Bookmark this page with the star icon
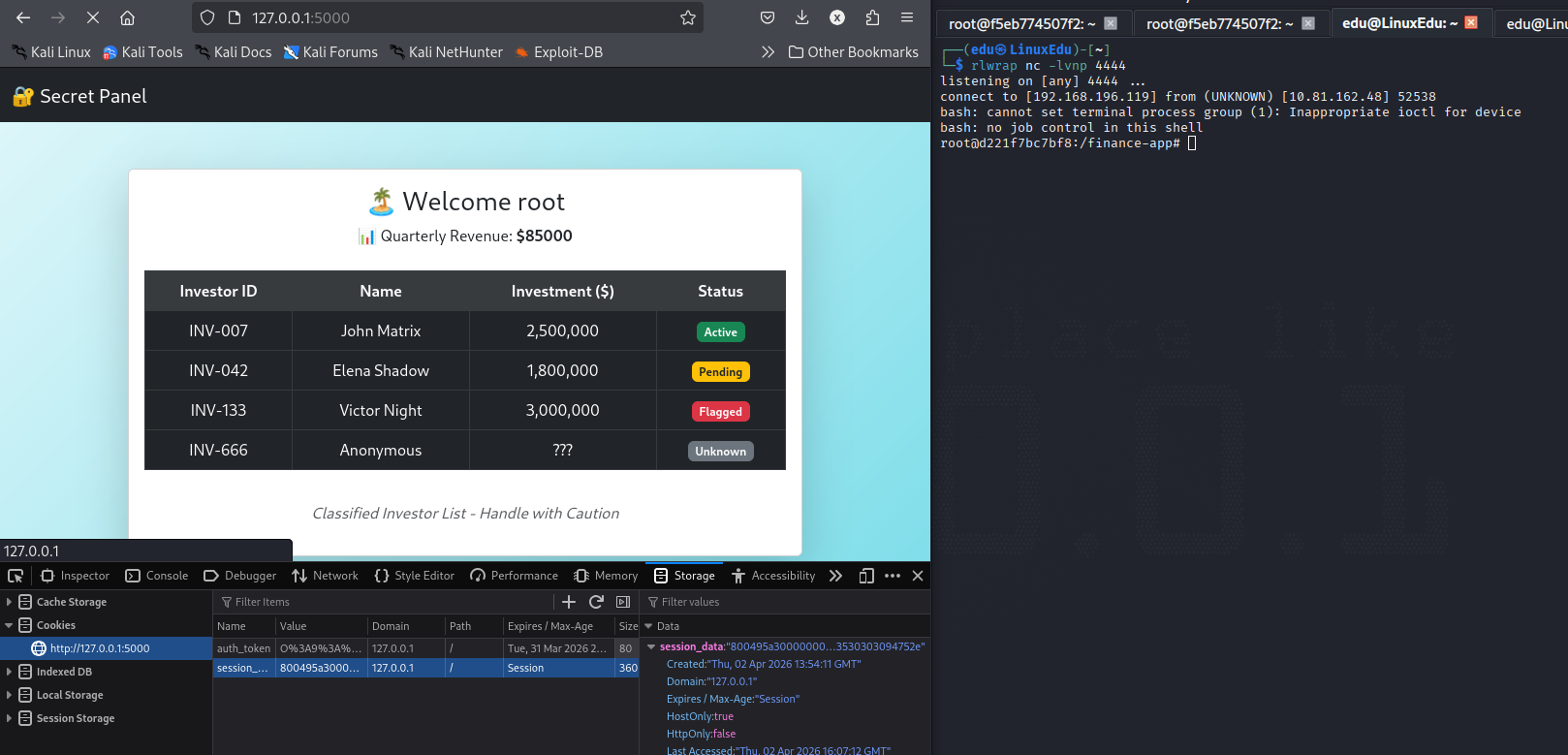This screenshot has width=1568, height=755. tap(688, 17)
